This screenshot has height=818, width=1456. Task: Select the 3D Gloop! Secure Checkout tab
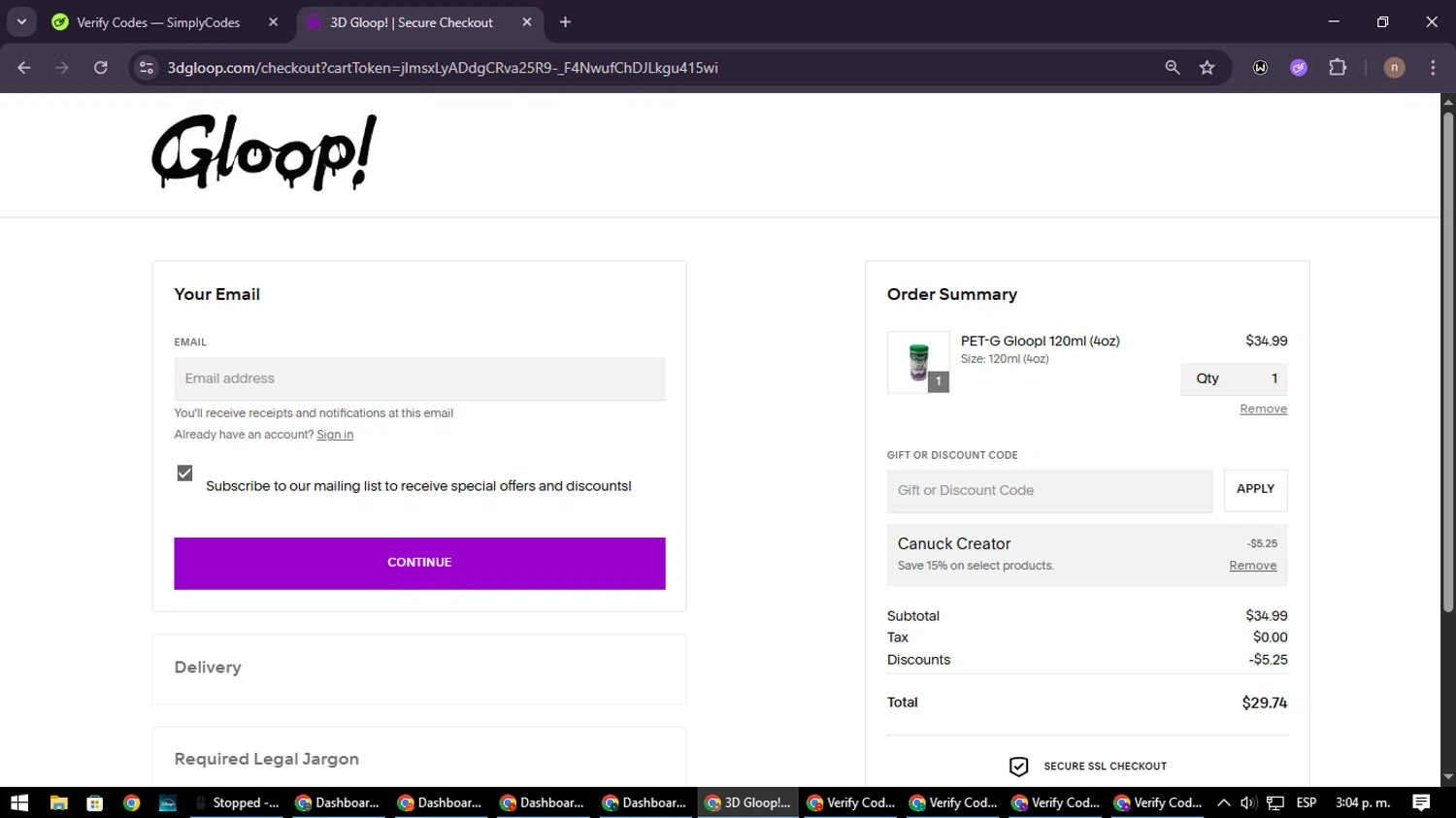[x=412, y=22]
